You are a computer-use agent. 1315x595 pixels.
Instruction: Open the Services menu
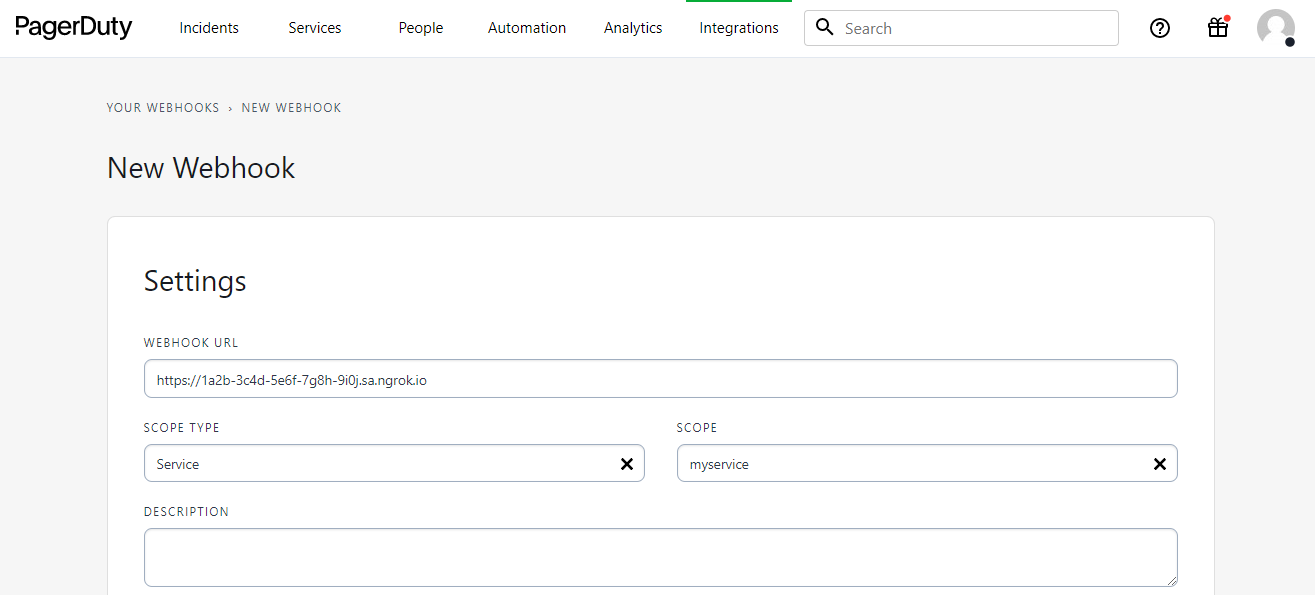[314, 28]
